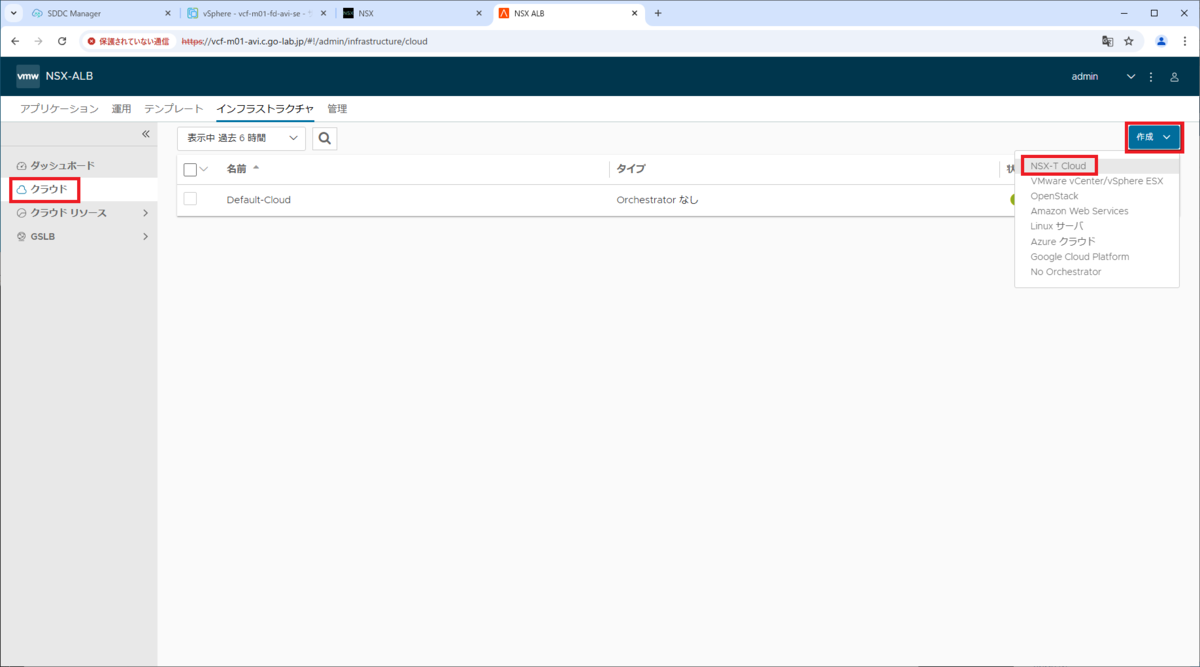
Task: Open the vertical three-dot menu in header
Action: pyautogui.click(x=1151, y=77)
